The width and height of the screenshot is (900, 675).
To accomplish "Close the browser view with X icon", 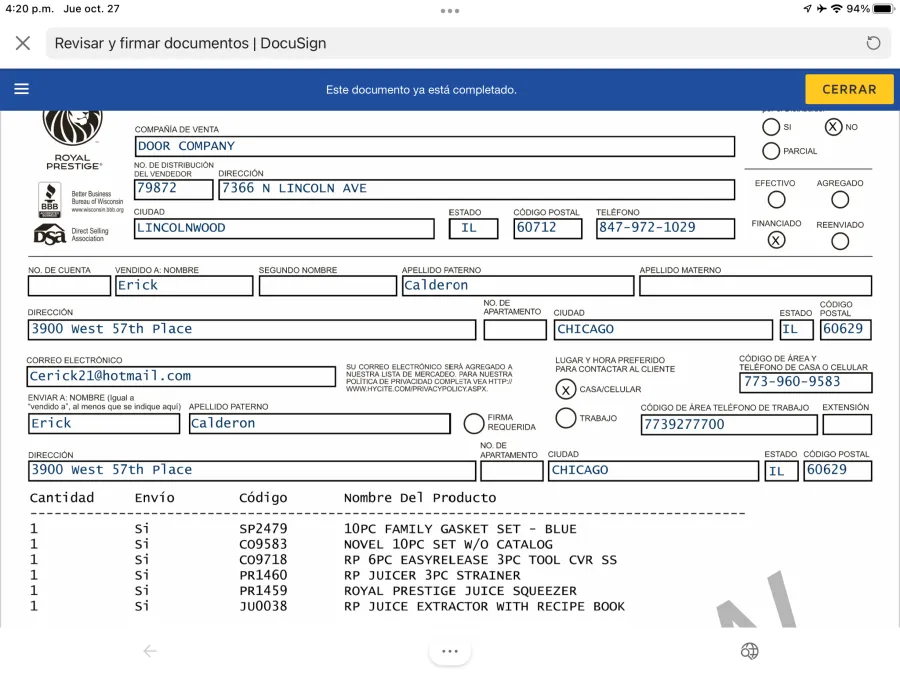I will 23,43.
